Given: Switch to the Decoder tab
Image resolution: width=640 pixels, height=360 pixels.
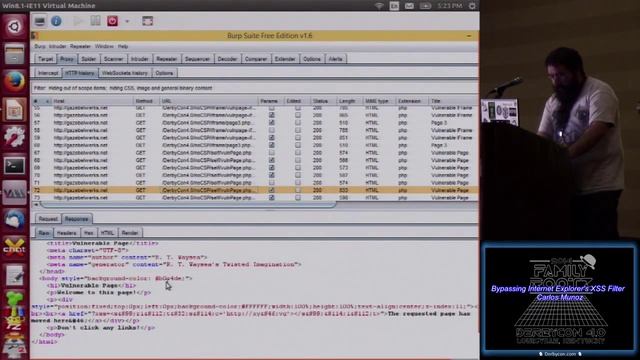Looking at the screenshot, I should [x=227, y=59].
